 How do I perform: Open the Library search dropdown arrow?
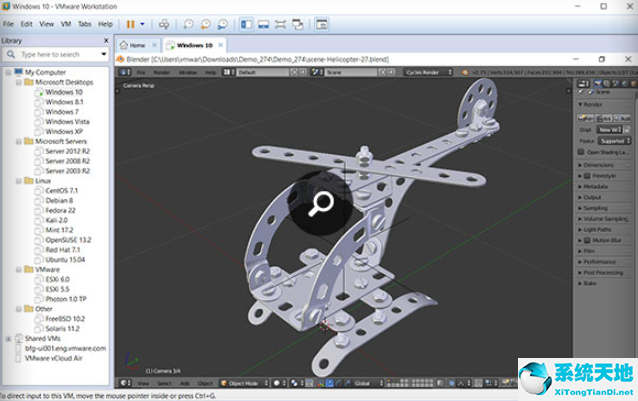tap(104, 54)
